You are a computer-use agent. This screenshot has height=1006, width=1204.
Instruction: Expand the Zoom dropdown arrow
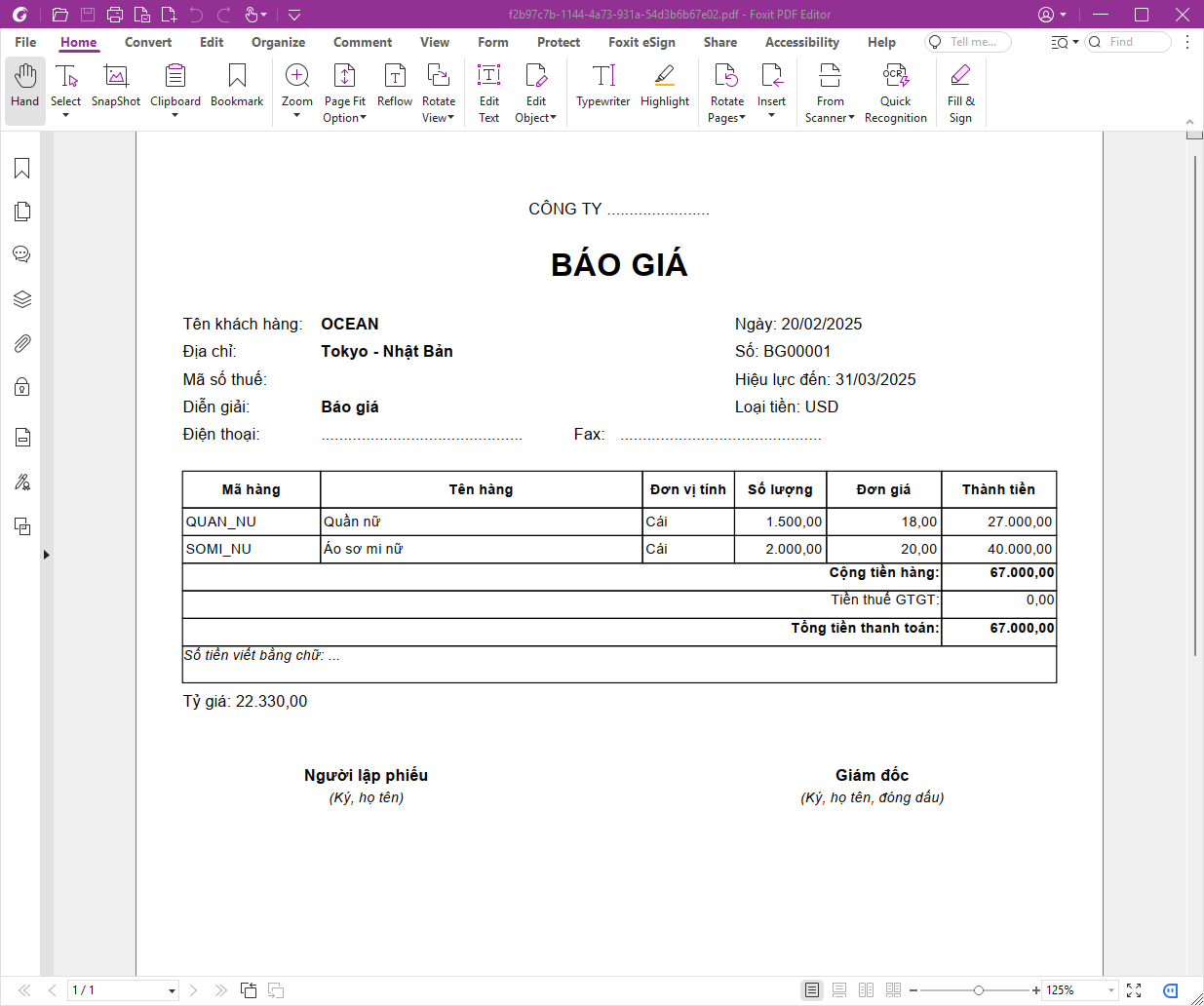tap(297, 116)
